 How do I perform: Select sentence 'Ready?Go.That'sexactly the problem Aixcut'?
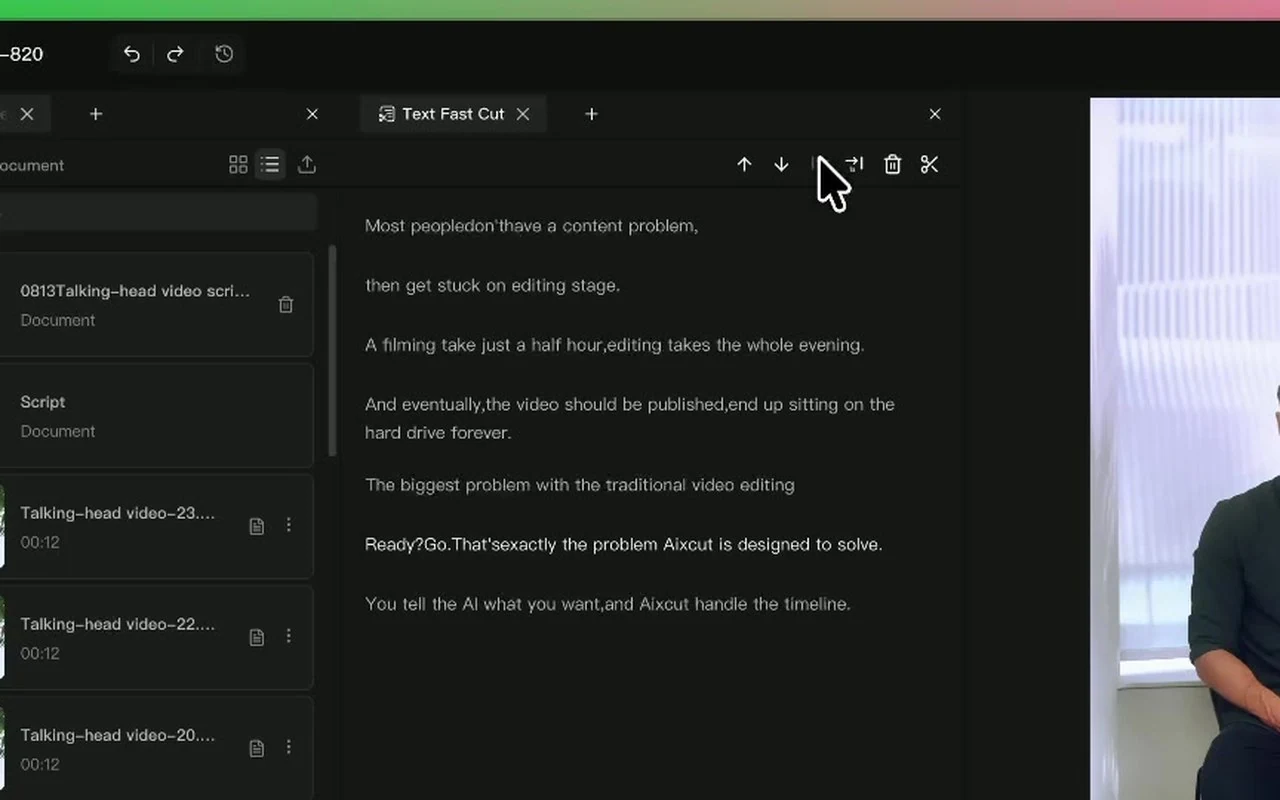coord(539,545)
